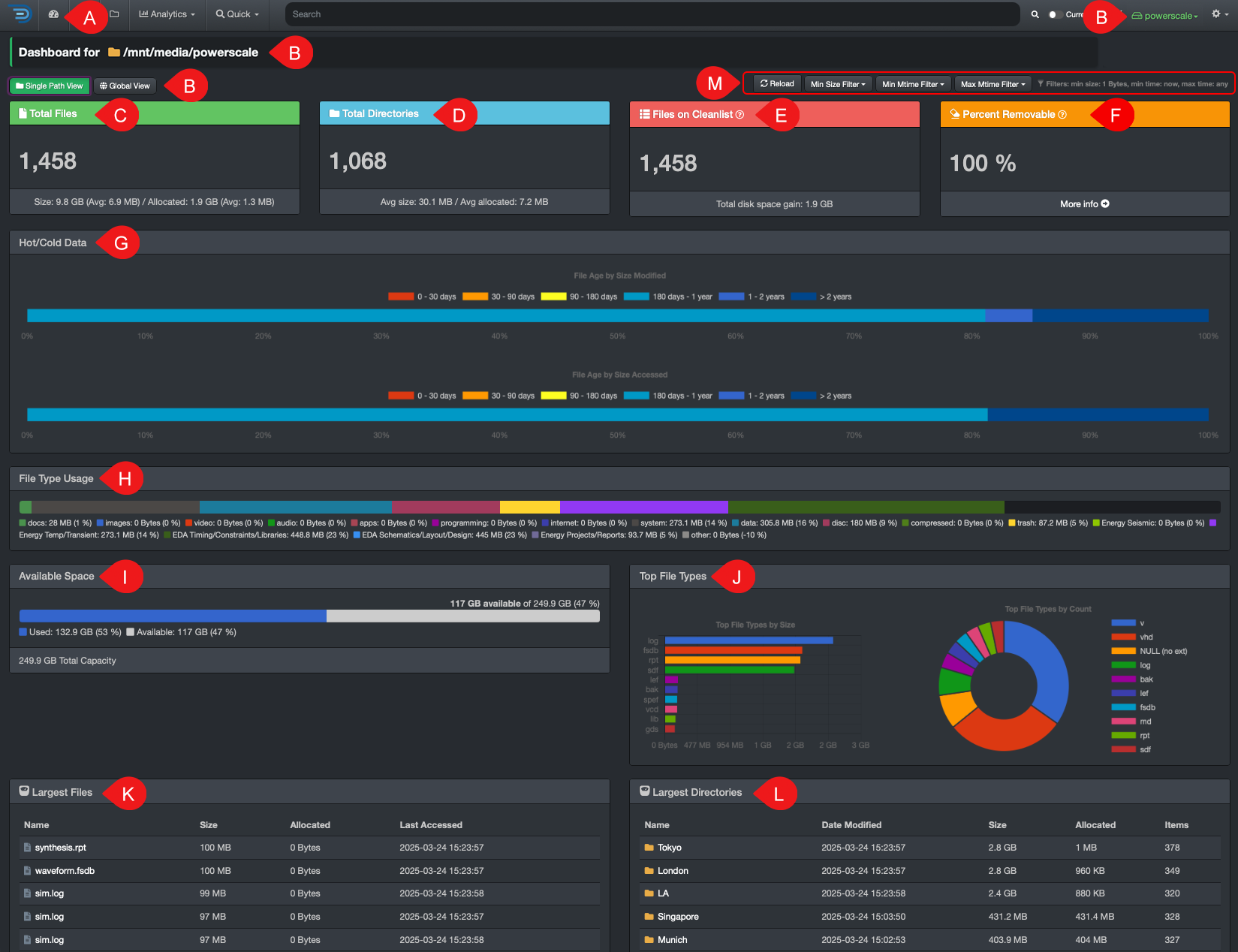Open the Min Mtime Filter dropdown
This screenshot has height=952, width=1238.
pos(913,84)
